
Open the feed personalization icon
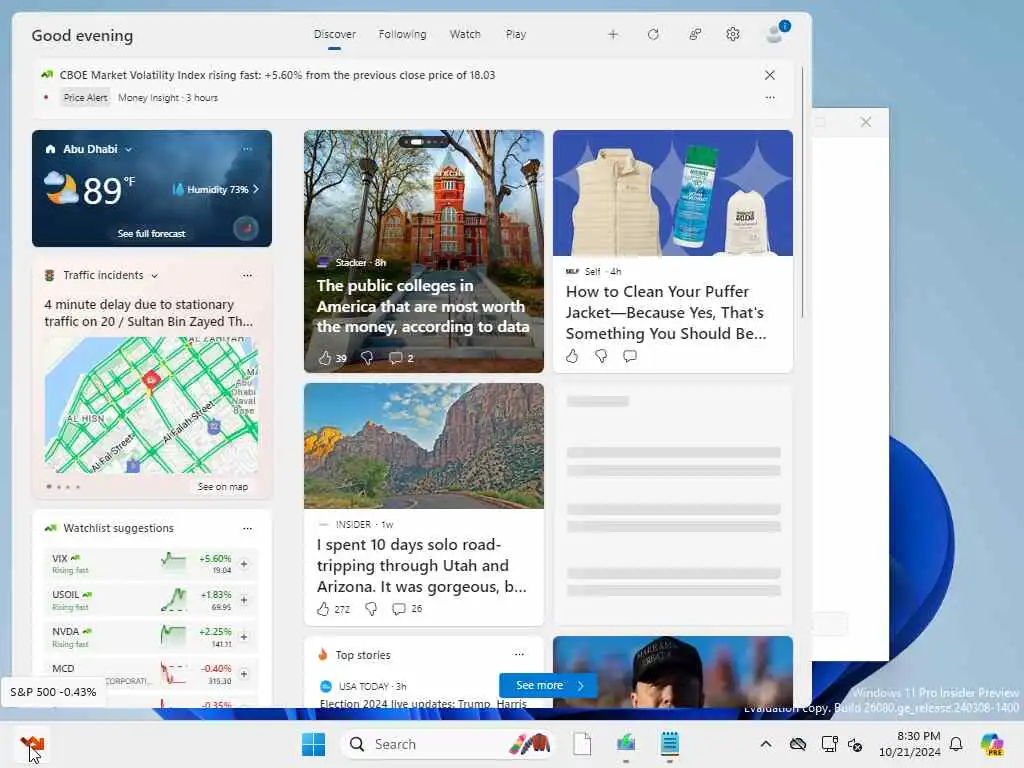coord(695,35)
